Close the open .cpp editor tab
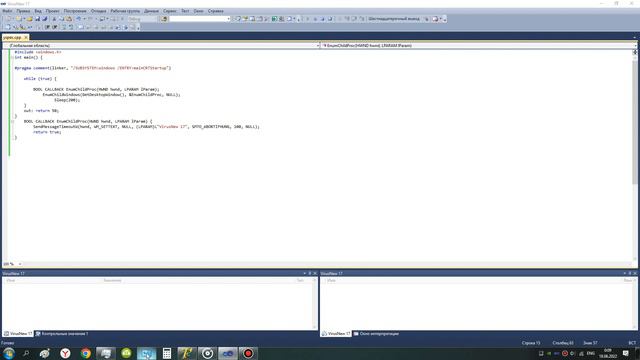 (26, 38)
